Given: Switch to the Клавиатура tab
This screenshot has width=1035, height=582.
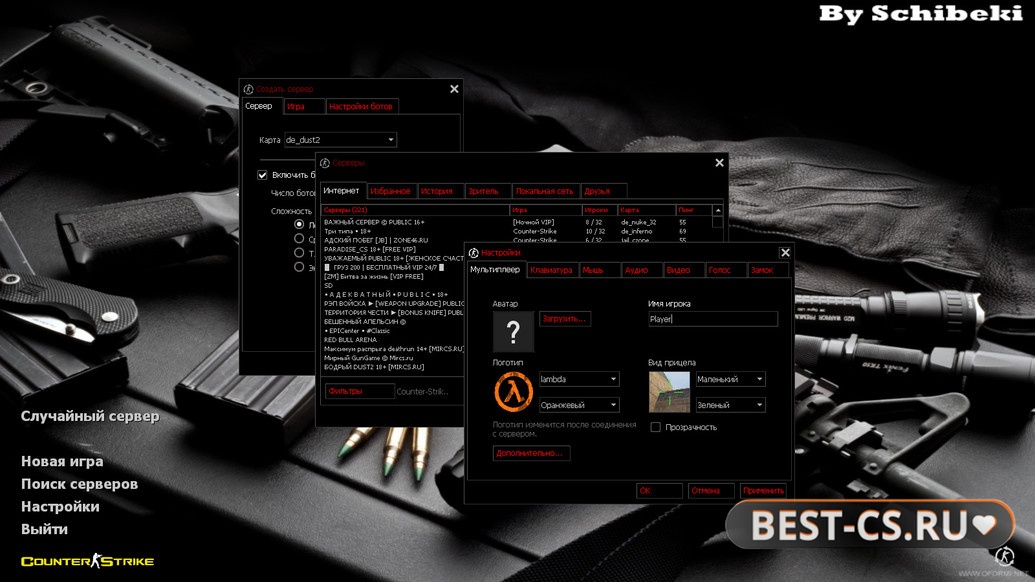Looking at the screenshot, I should click(x=552, y=270).
